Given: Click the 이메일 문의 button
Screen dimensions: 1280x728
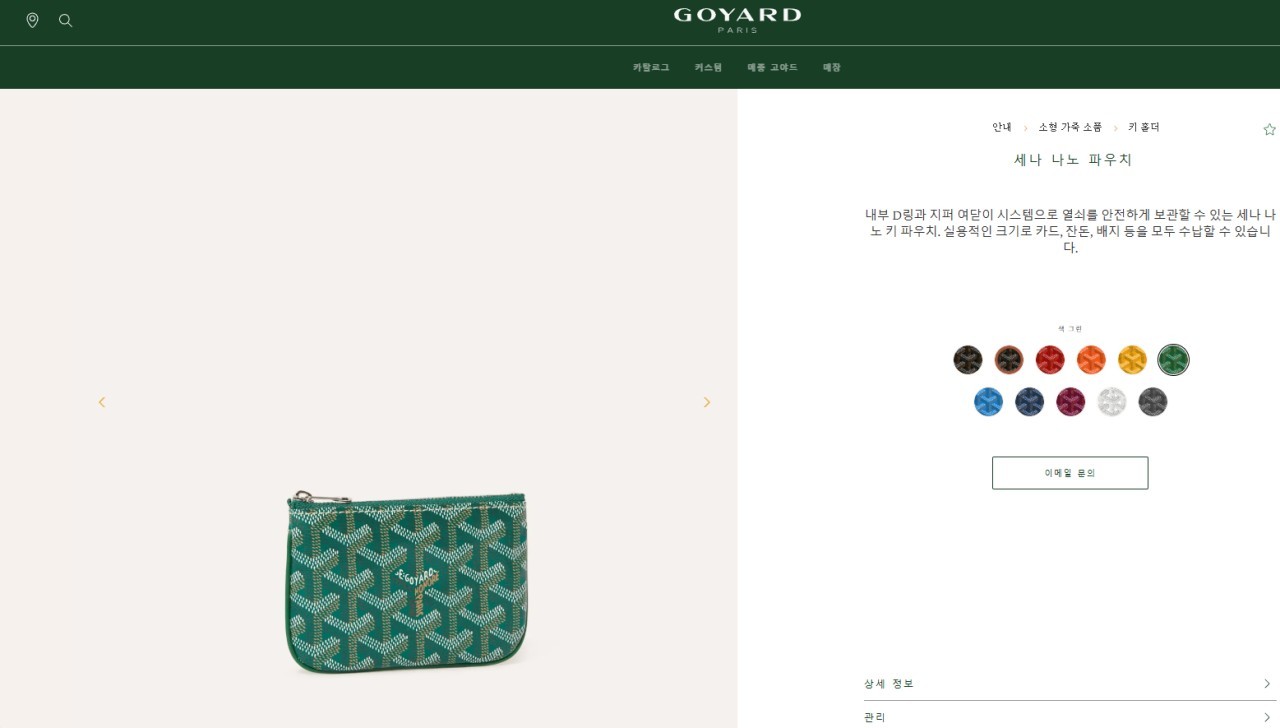Looking at the screenshot, I should click(x=1070, y=473).
